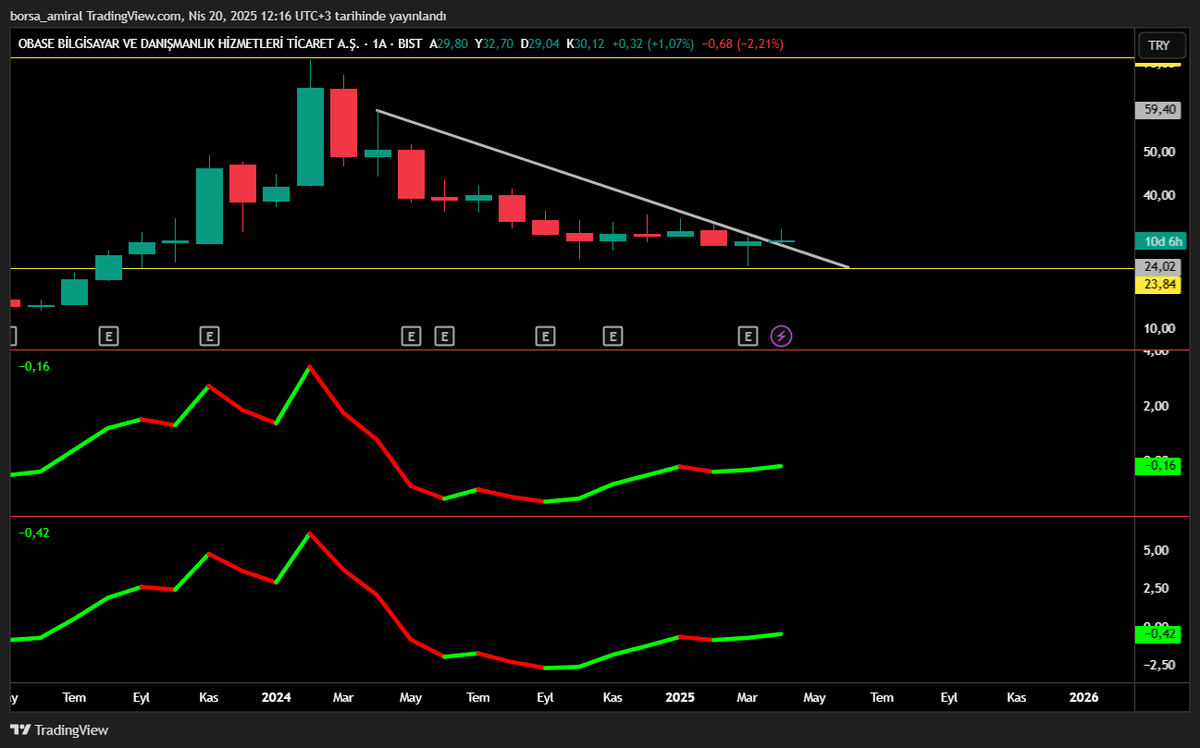Click the gray 24,02 price label
This screenshot has height=748, width=1200.
(x=1159, y=268)
